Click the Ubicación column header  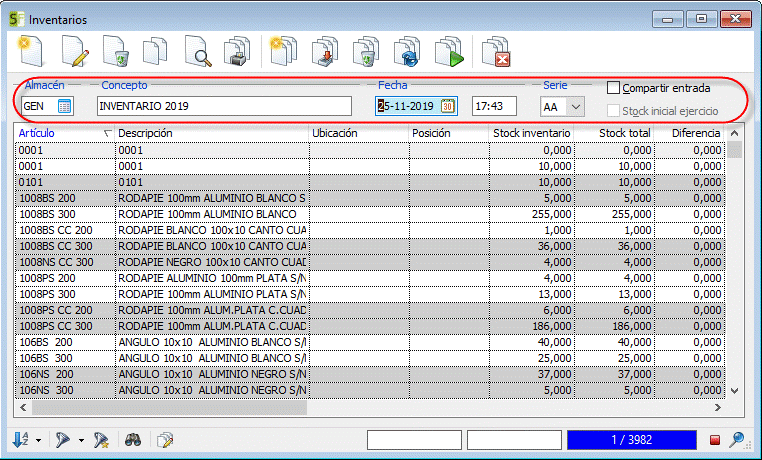[x=359, y=133]
